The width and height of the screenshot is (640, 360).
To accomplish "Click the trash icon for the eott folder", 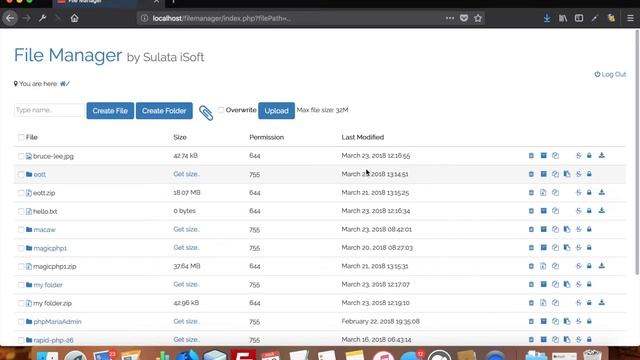I will coord(531,174).
